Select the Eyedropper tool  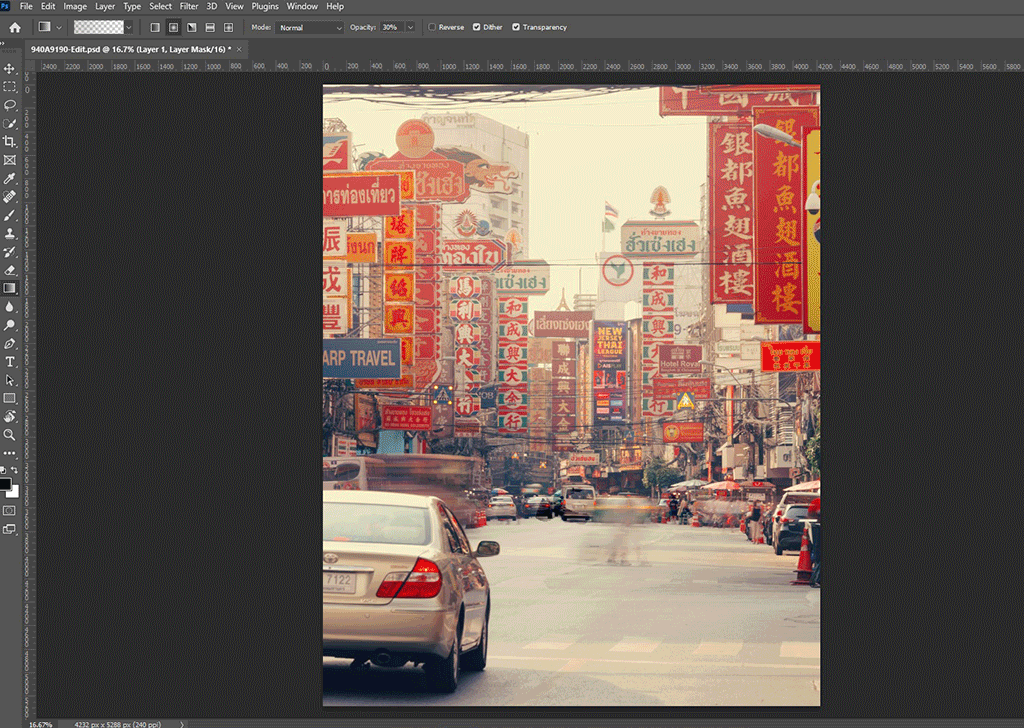click(10, 178)
